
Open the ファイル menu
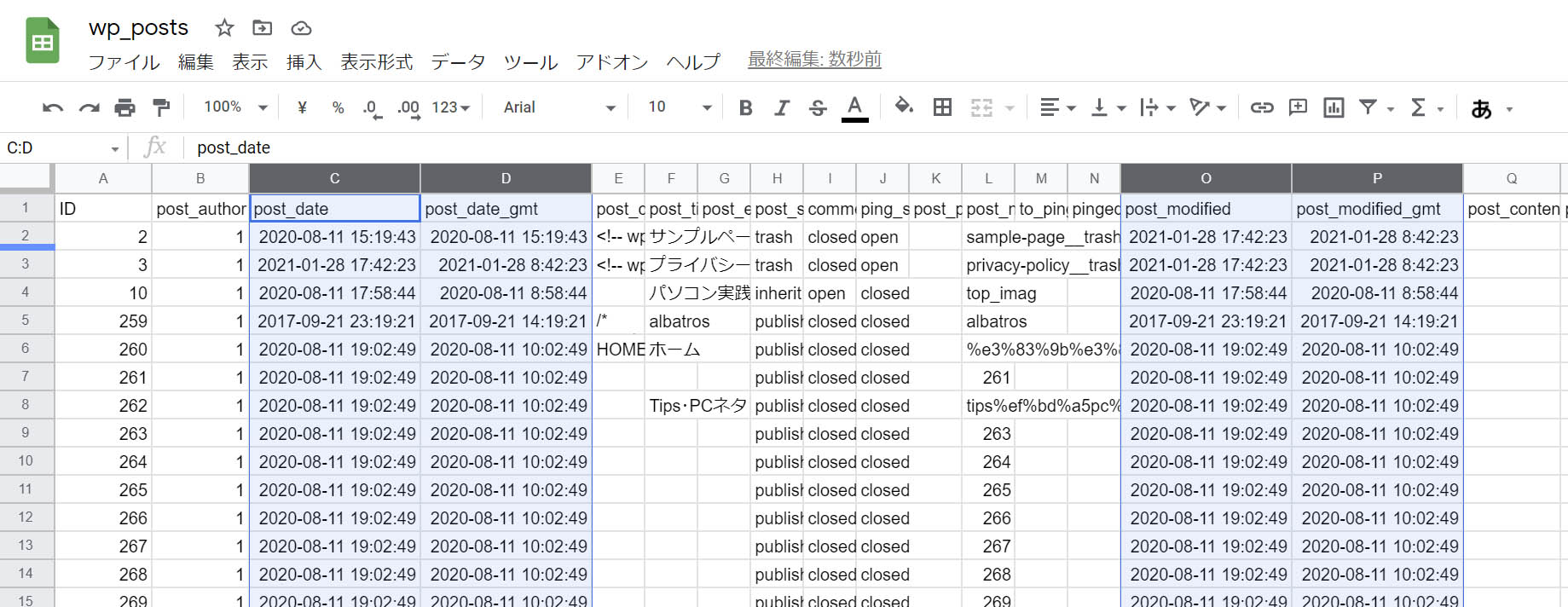[x=124, y=62]
